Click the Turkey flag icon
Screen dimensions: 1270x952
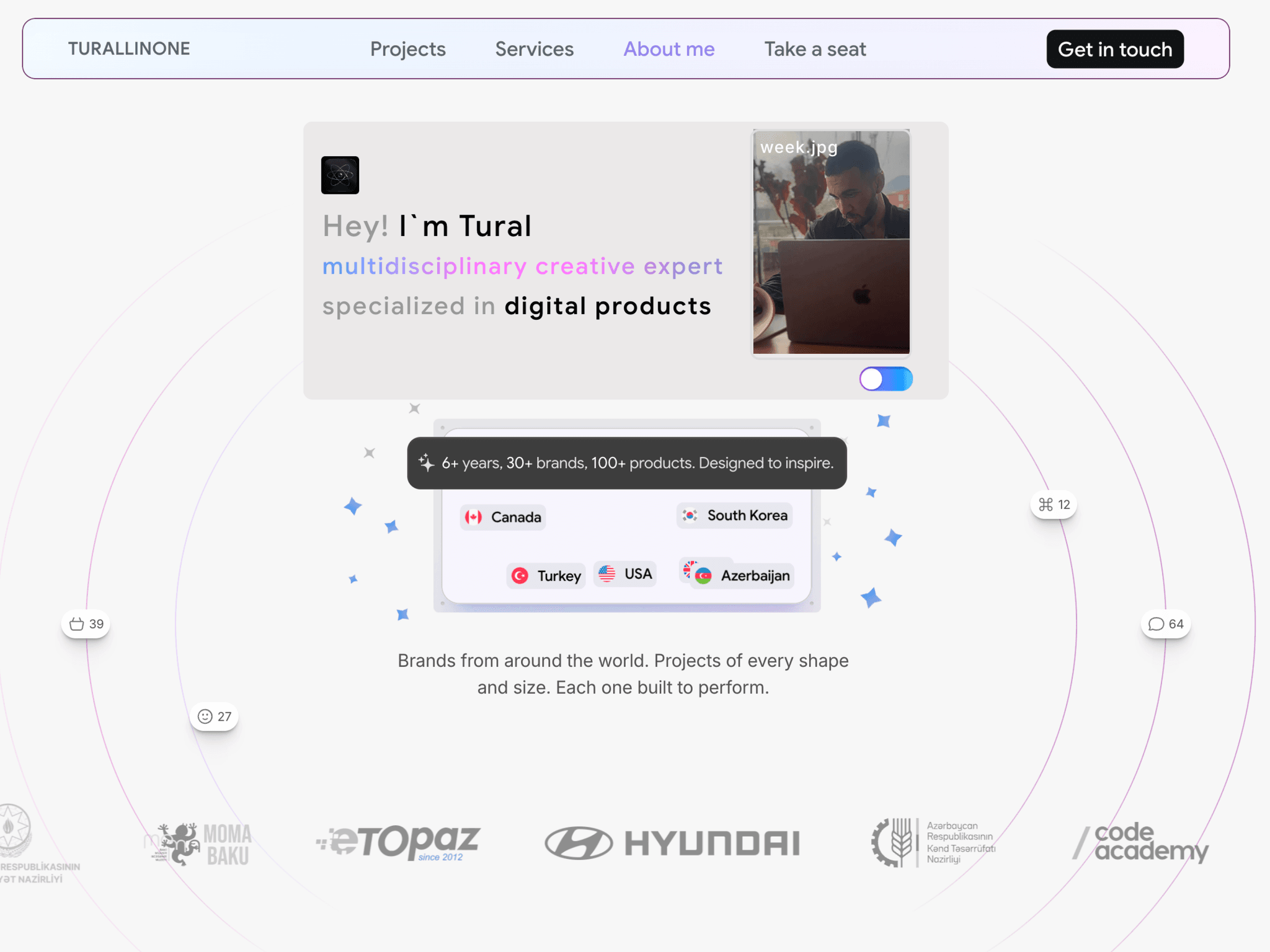pyautogui.click(x=520, y=576)
